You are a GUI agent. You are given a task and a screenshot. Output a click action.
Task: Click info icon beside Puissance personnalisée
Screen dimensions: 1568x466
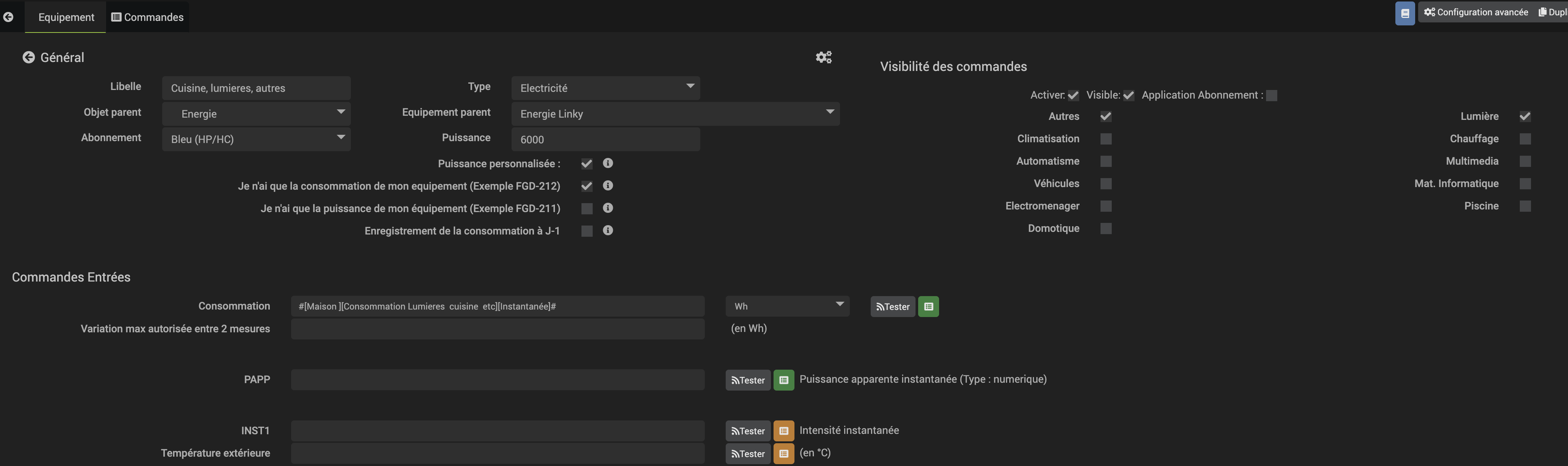pos(608,163)
